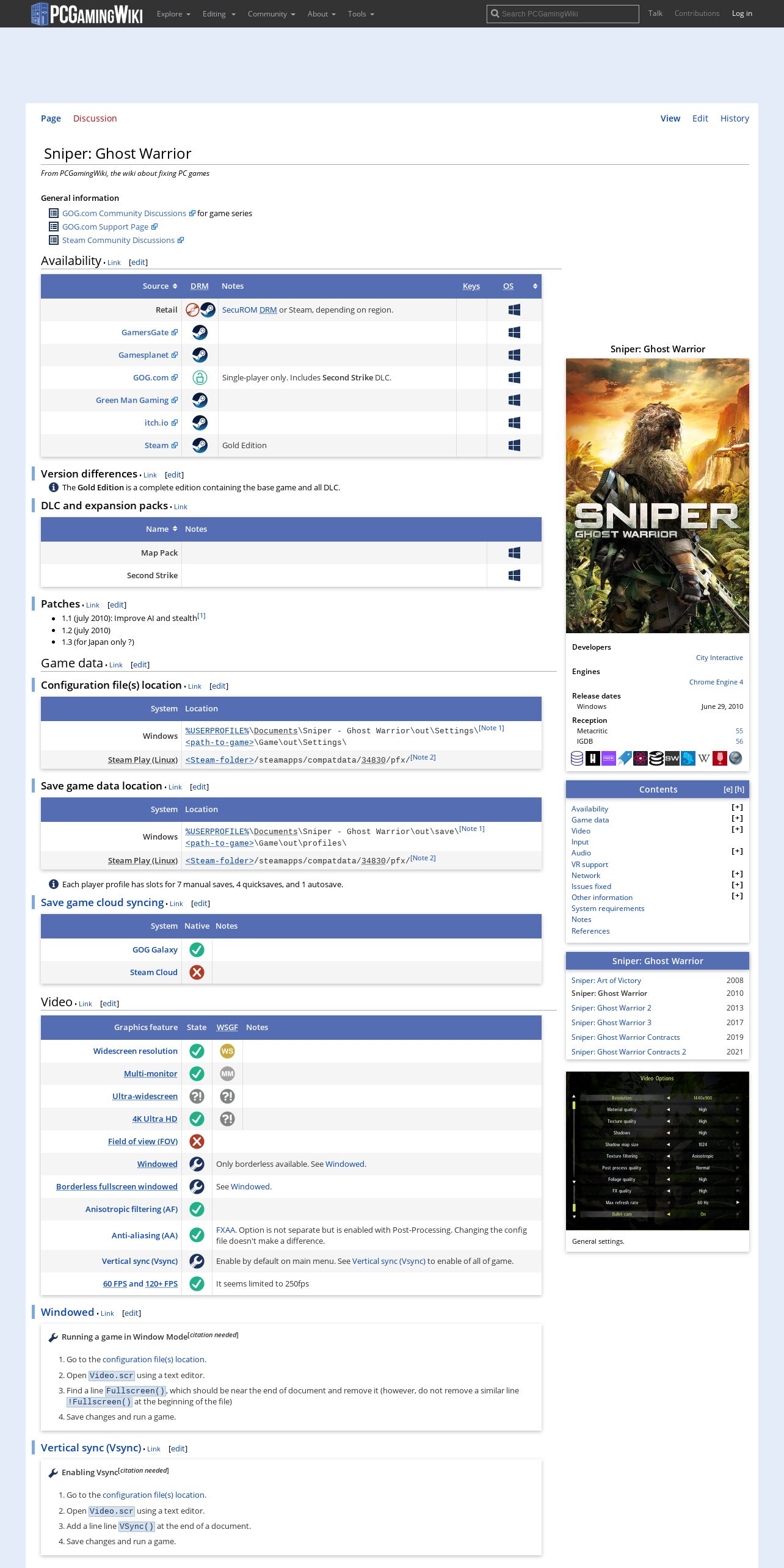Click the green check icon for GOG Galaxy
Image resolution: width=784 pixels, height=1568 pixels.
(x=197, y=949)
